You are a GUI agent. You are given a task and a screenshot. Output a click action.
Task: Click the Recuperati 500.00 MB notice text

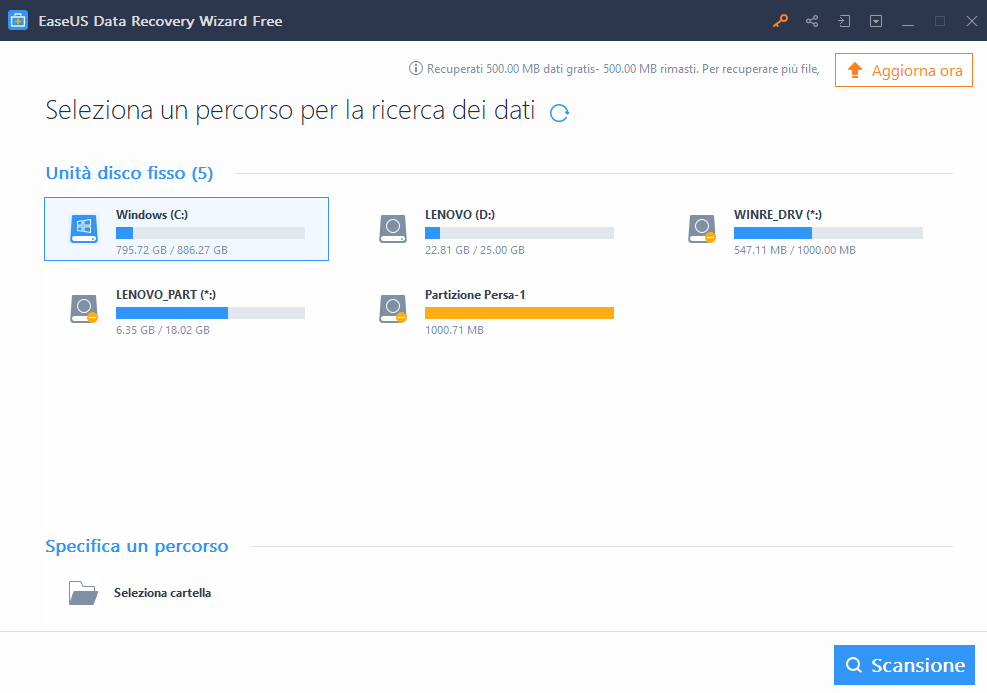point(623,69)
